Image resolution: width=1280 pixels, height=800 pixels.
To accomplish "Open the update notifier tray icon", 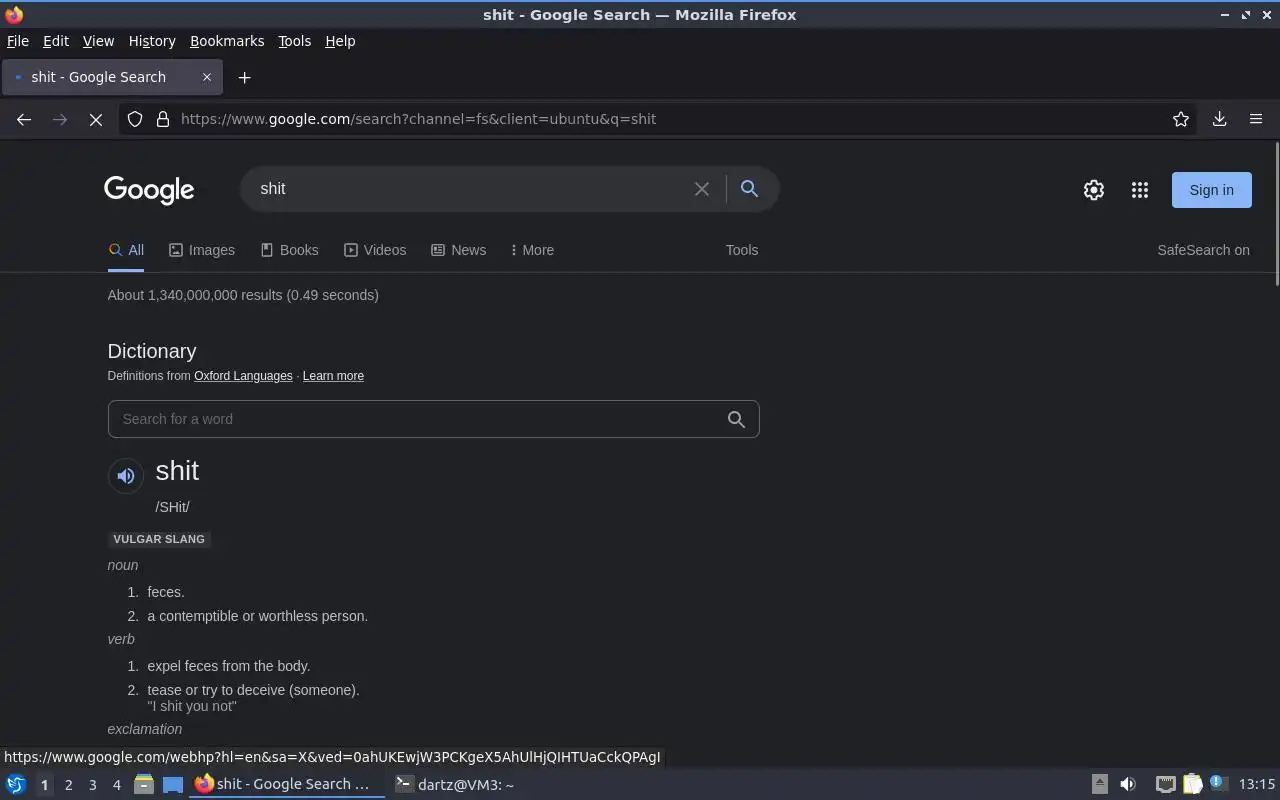I will pyautogui.click(x=1218, y=783).
